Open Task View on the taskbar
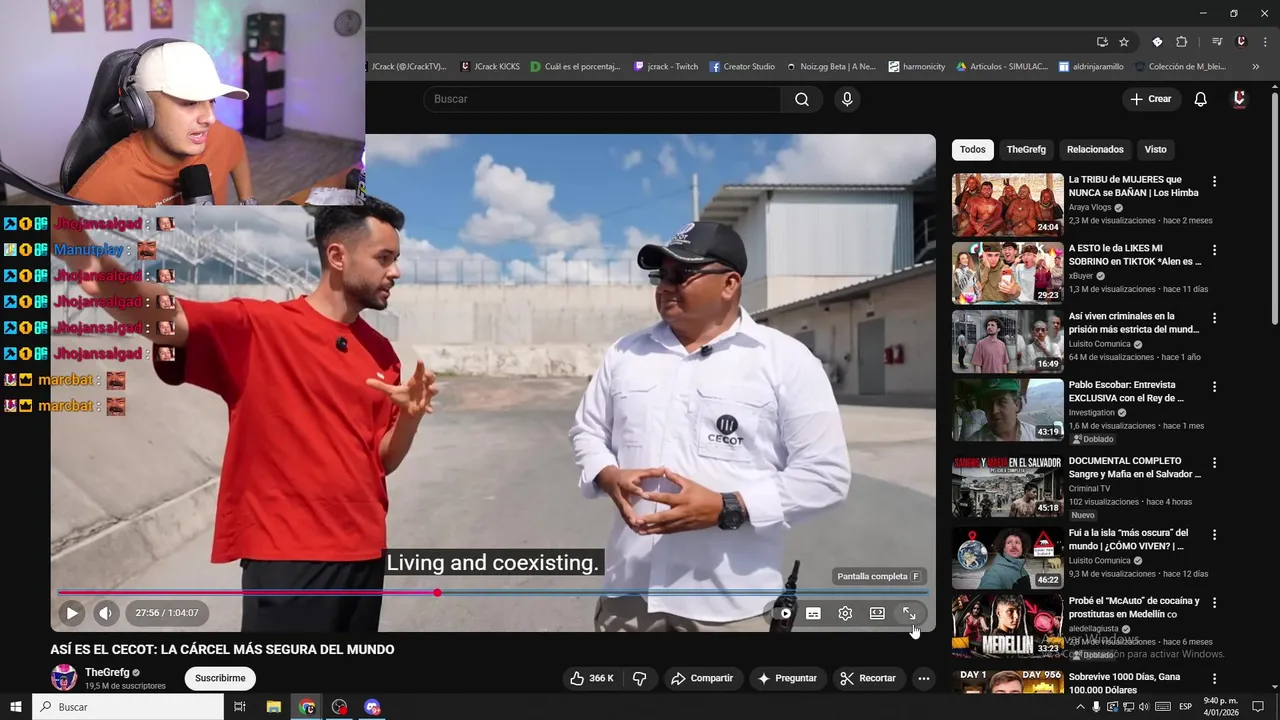 240,707
